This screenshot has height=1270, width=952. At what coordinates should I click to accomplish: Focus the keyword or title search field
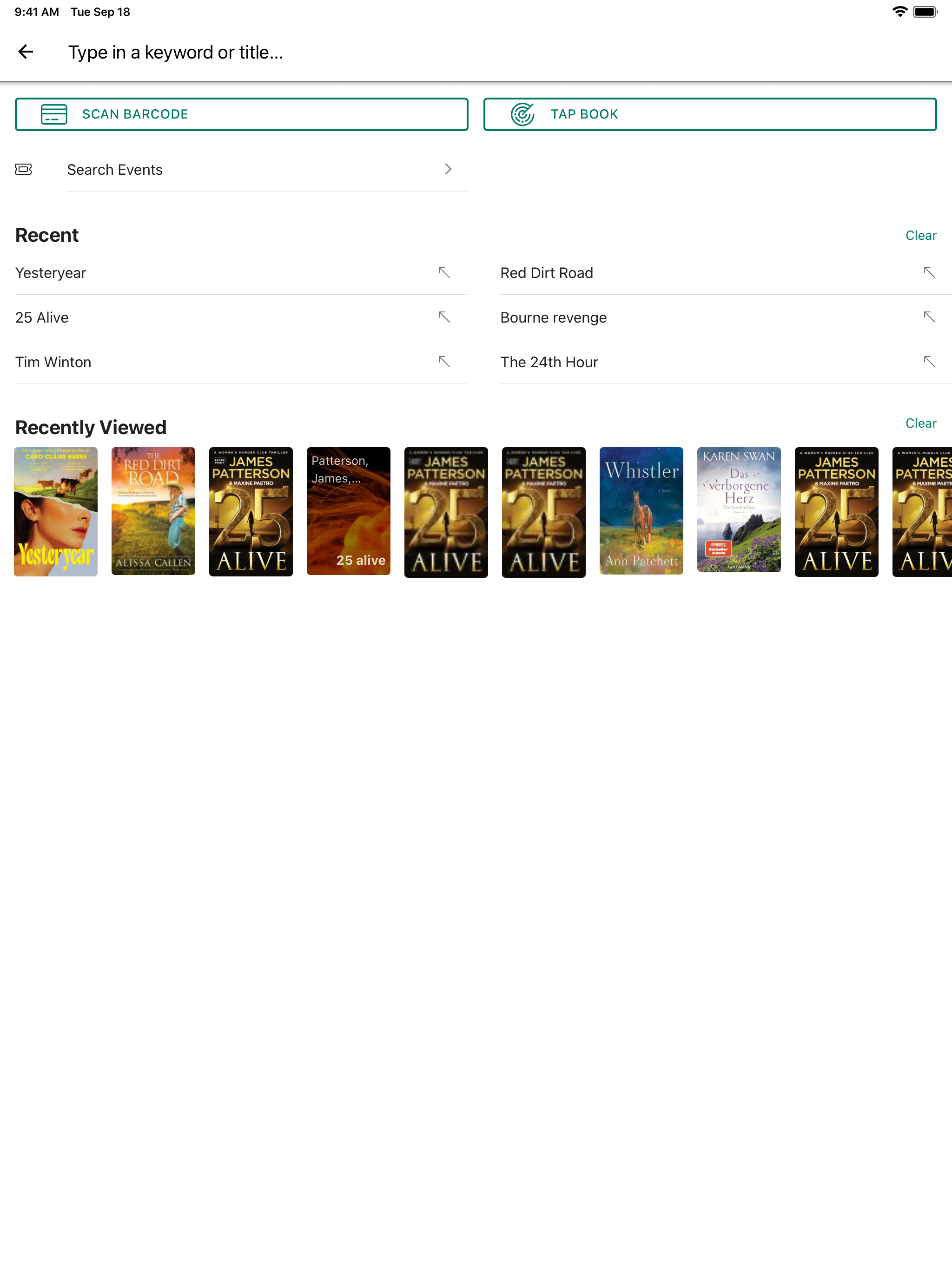[x=176, y=52]
